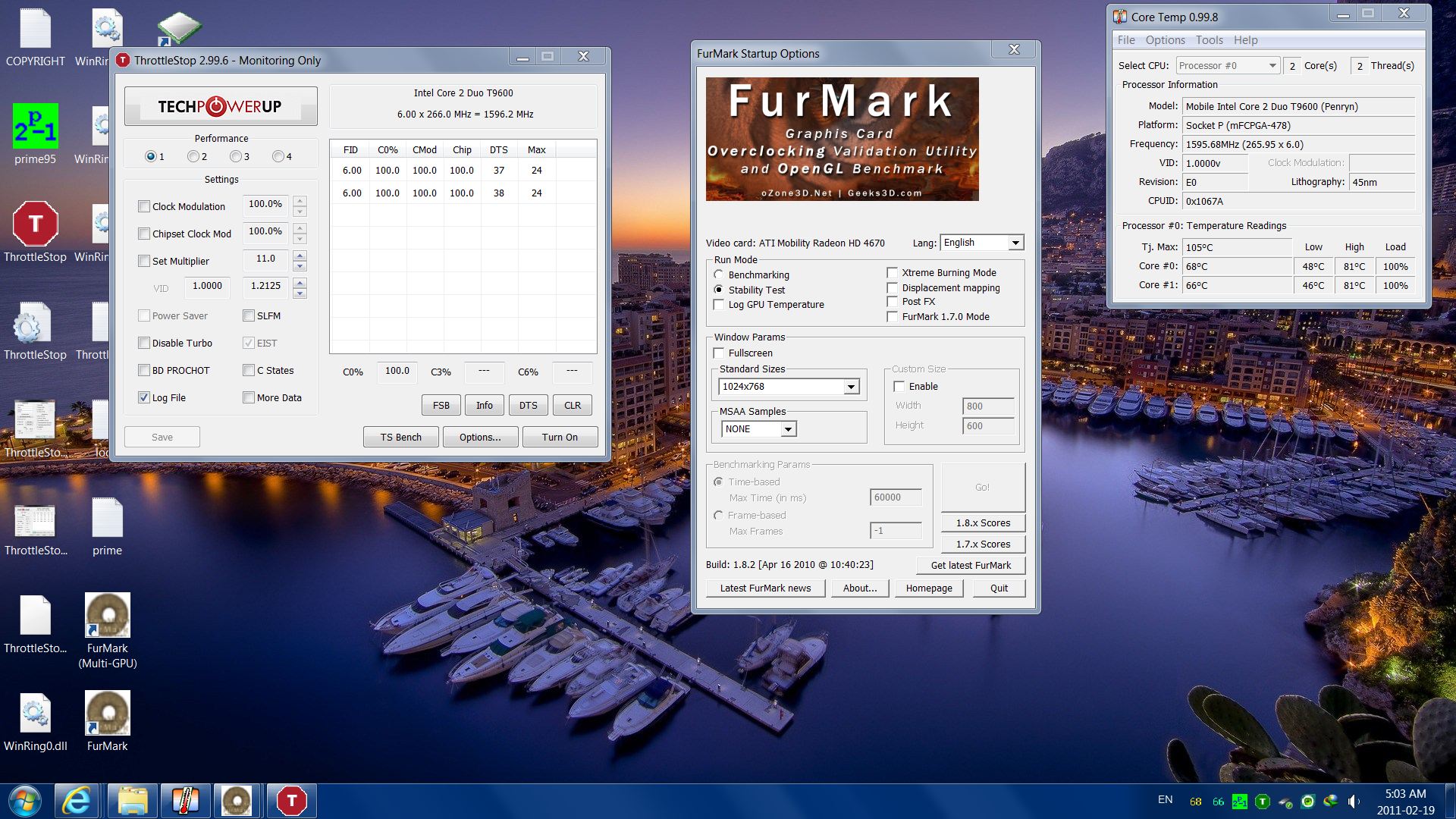Enable Log GPU Temperature in FurMark
Viewport: 1456px width, 819px height.
point(719,304)
